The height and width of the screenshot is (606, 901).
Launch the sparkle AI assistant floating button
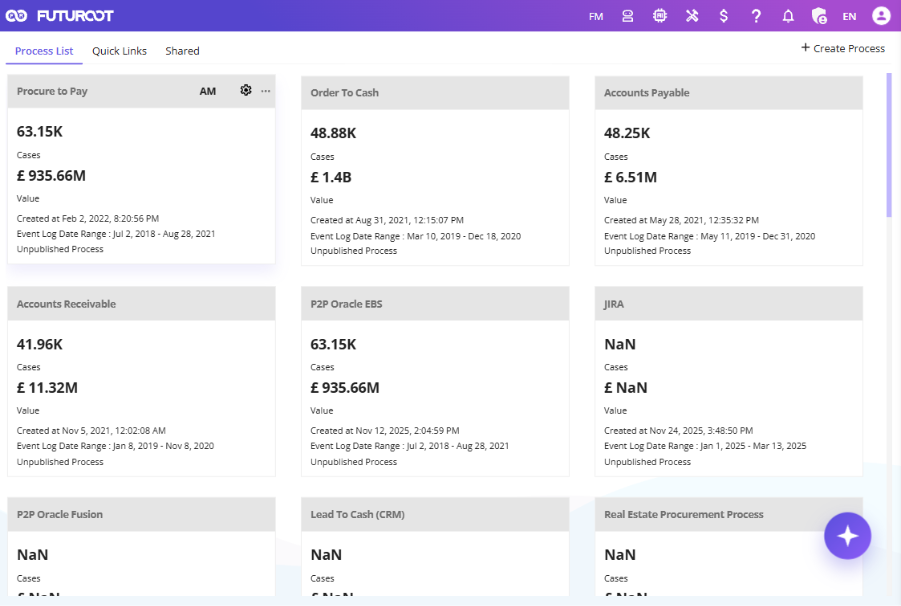[x=848, y=536]
